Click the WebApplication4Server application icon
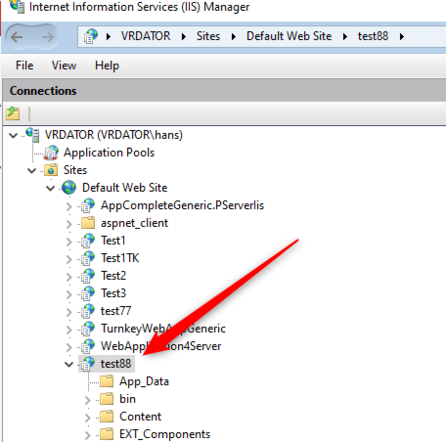Screen dimensions: 446x442 point(88,346)
